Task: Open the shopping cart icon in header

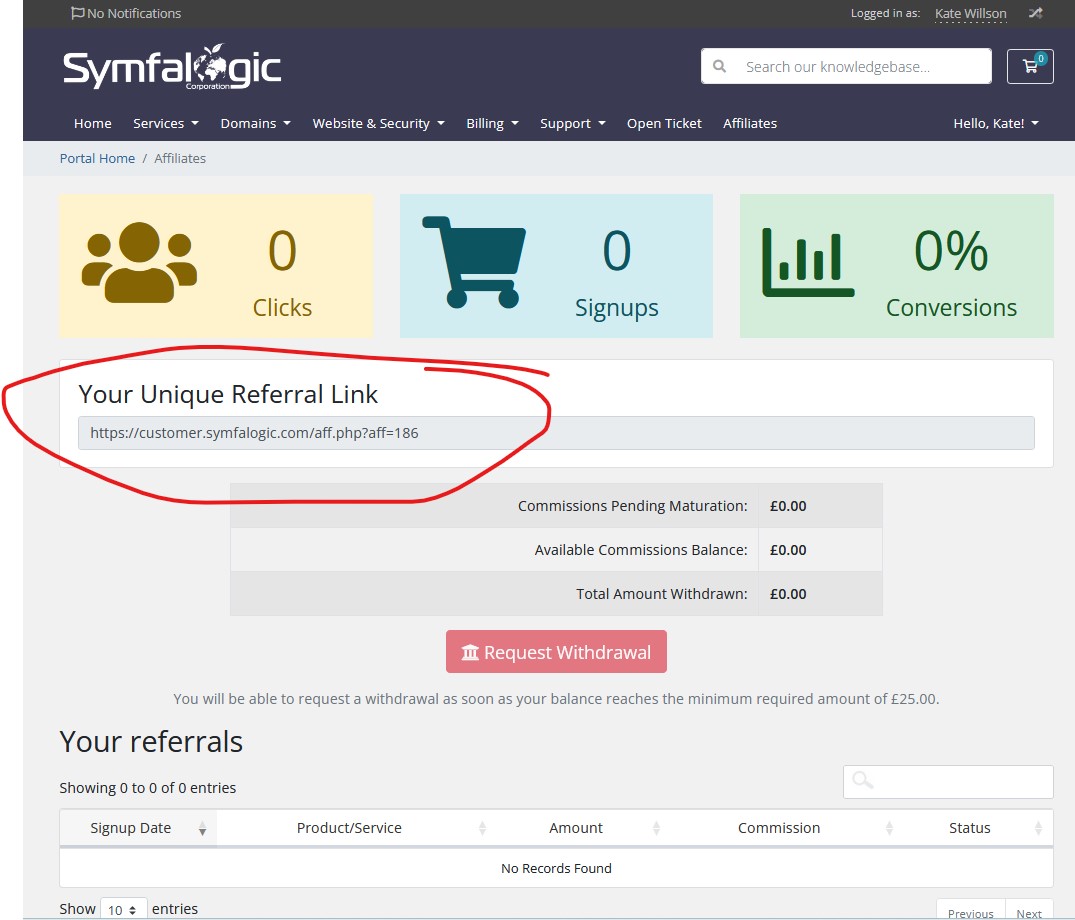Action: [x=1030, y=67]
